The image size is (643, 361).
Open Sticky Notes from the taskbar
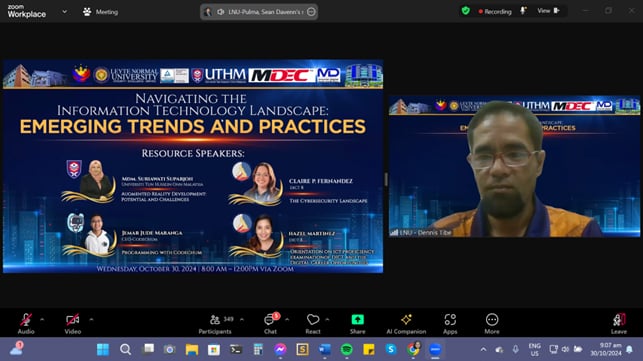tap(369, 350)
